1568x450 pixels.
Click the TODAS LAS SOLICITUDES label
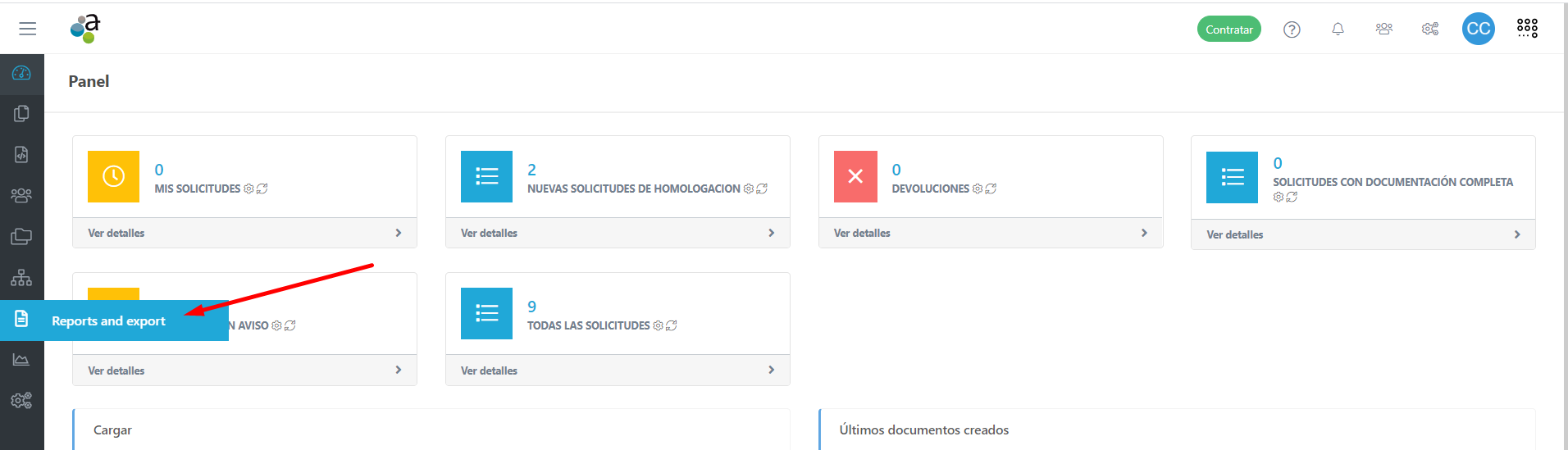pos(589,325)
